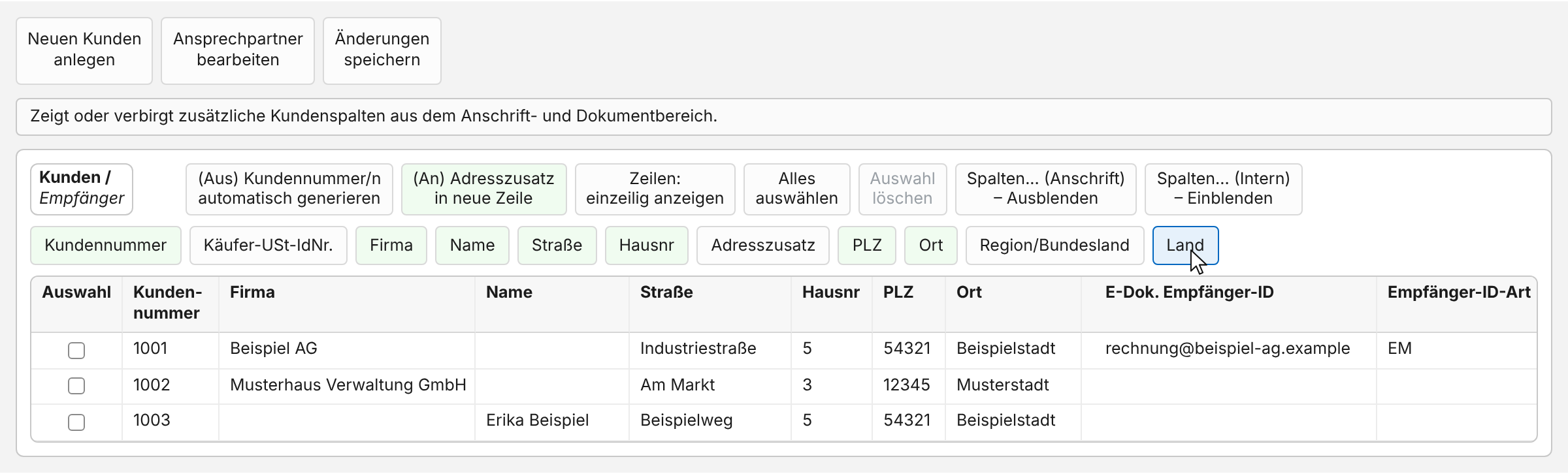Select the 'Kunden / Empfänger' tab
Viewport: 1568px width, 474px height.
pos(82,189)
